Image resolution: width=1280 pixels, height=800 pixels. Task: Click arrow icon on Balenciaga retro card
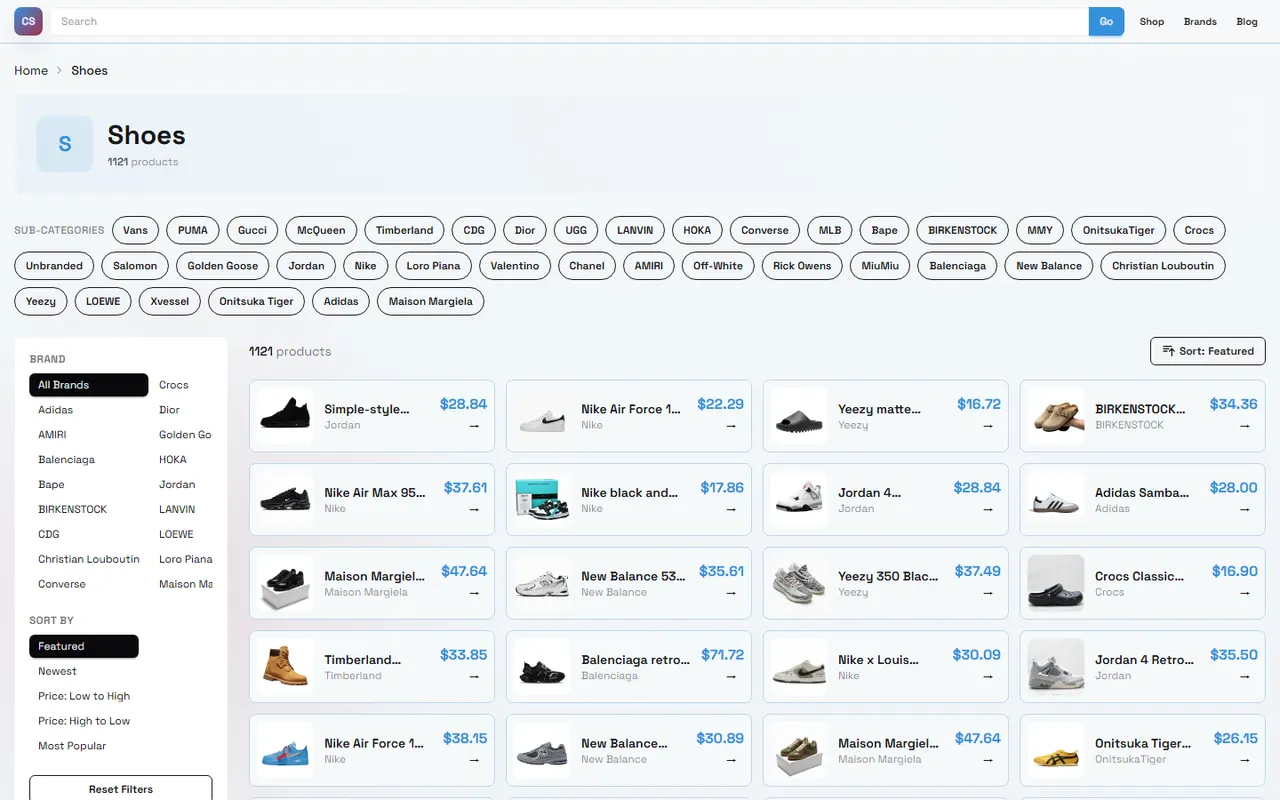point(731,676)
